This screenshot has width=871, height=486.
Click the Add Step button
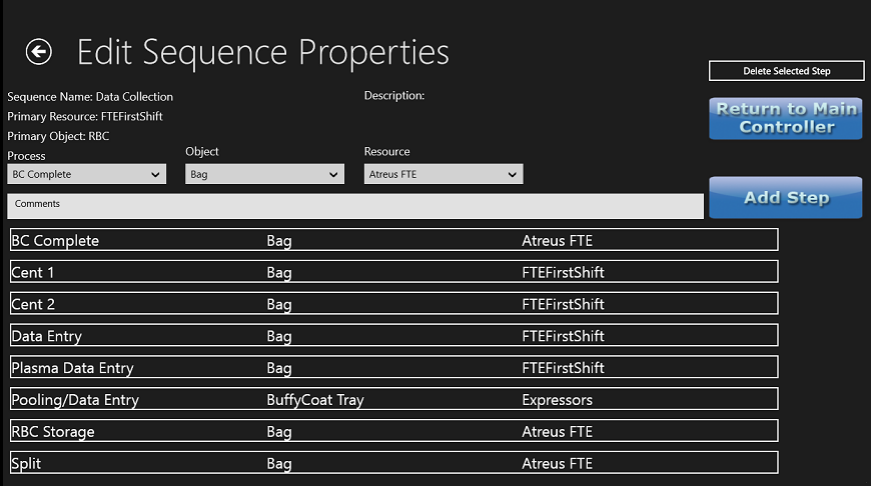(785, 198)
